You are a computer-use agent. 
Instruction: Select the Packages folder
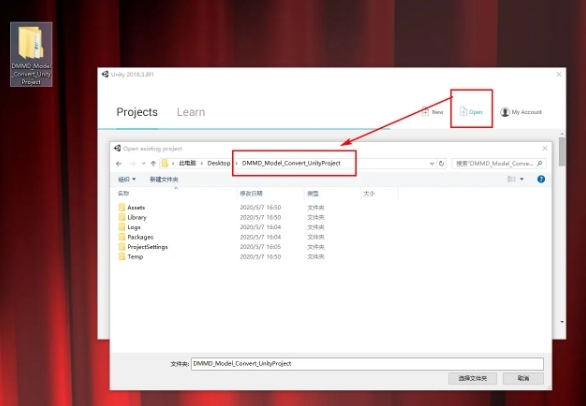(140, 237)
